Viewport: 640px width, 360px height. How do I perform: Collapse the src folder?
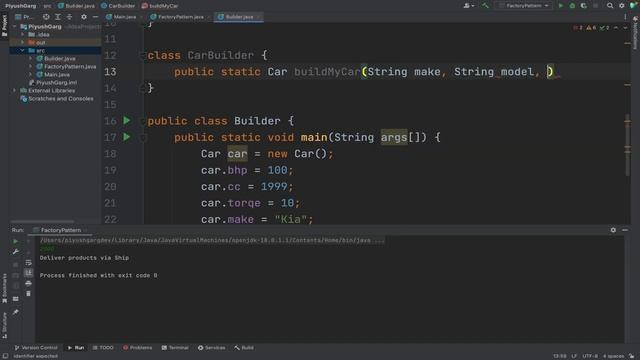(x=22, y=51)
